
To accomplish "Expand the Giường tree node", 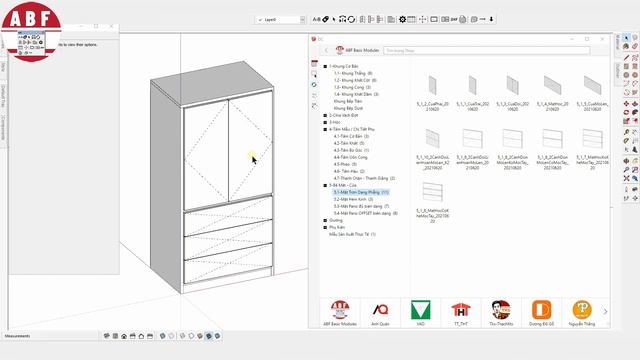I will point(325,220).
